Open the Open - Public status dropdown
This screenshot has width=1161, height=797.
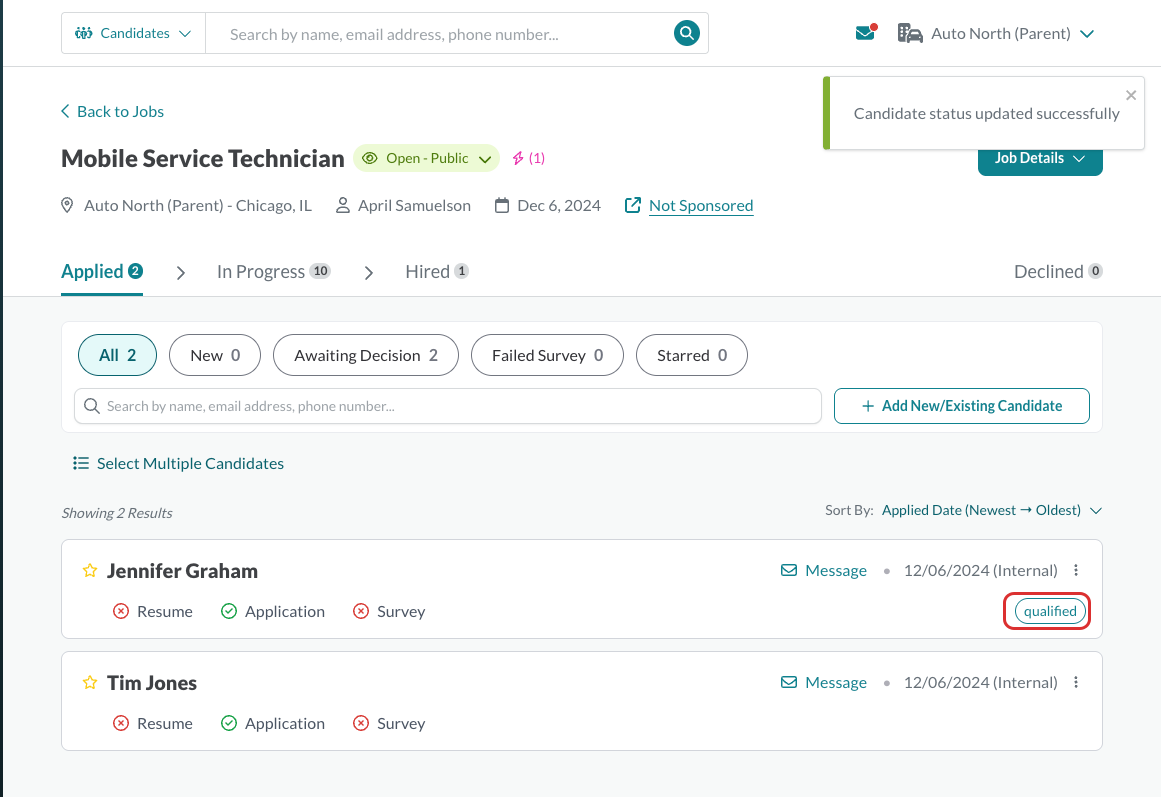pyautogui.click(x=427, y=158)
